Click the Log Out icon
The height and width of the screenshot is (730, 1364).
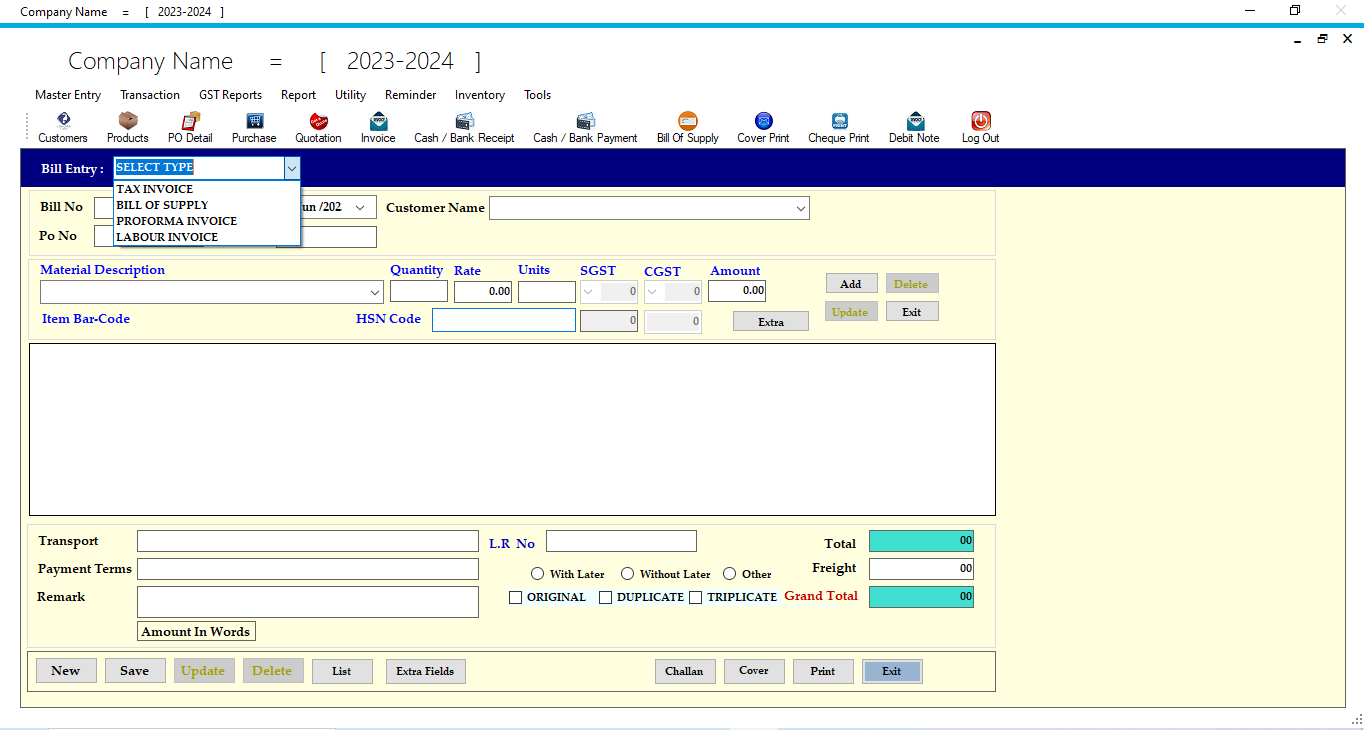979,127
